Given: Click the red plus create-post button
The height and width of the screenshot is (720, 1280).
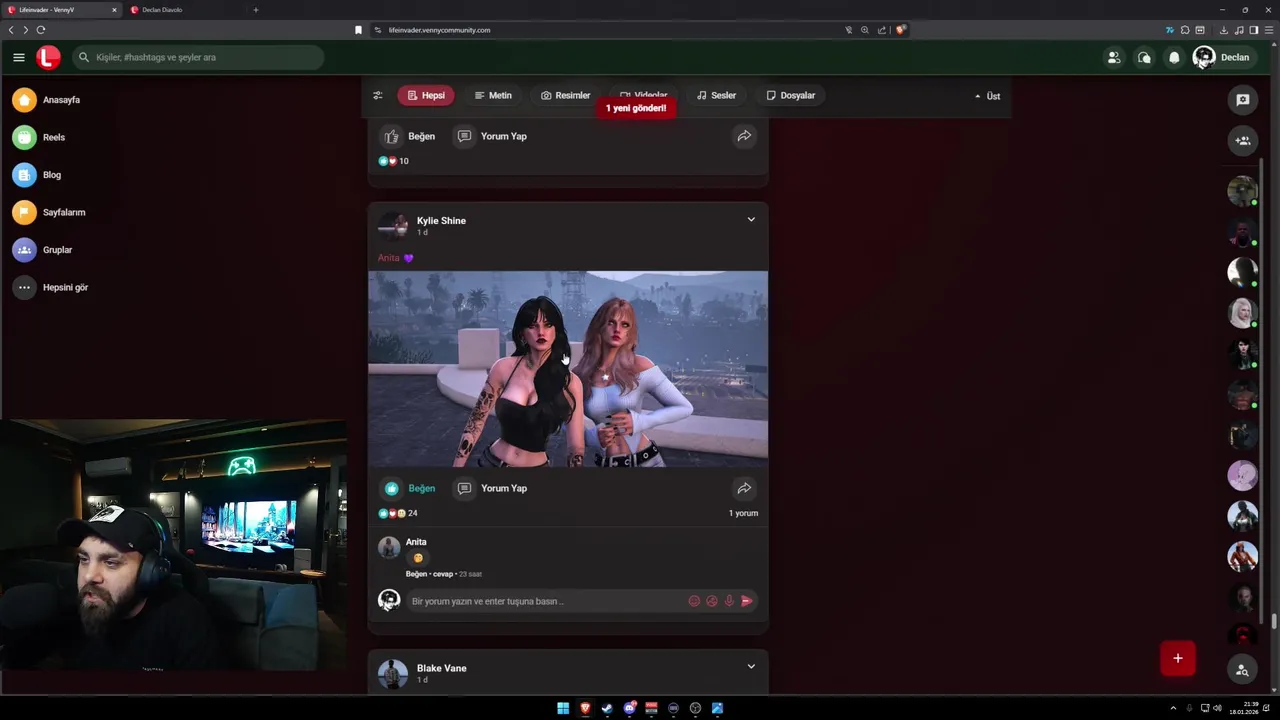Looking at the screenshot, I should click(x=1178, y=658).
